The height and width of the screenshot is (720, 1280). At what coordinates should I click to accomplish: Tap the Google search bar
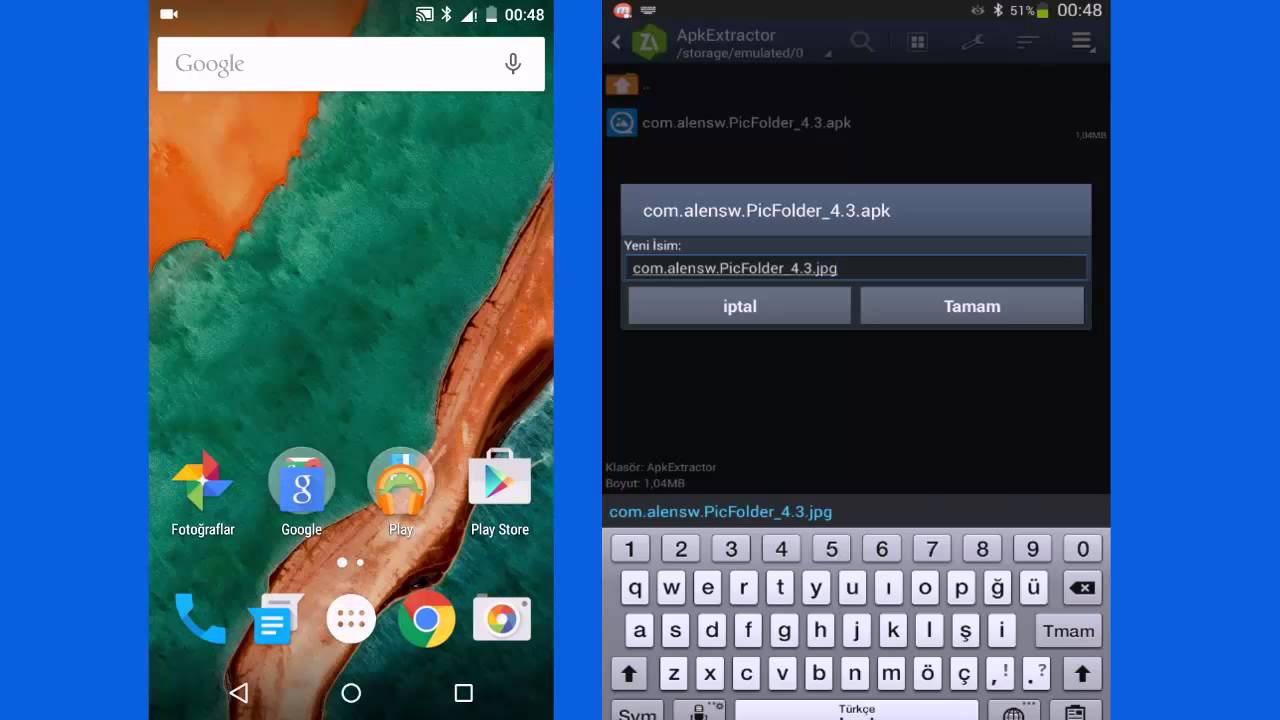(351, 64)
